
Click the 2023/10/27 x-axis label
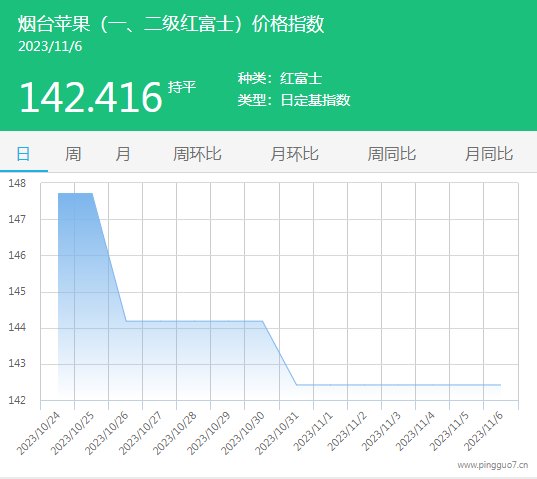[x=141, y=433]
